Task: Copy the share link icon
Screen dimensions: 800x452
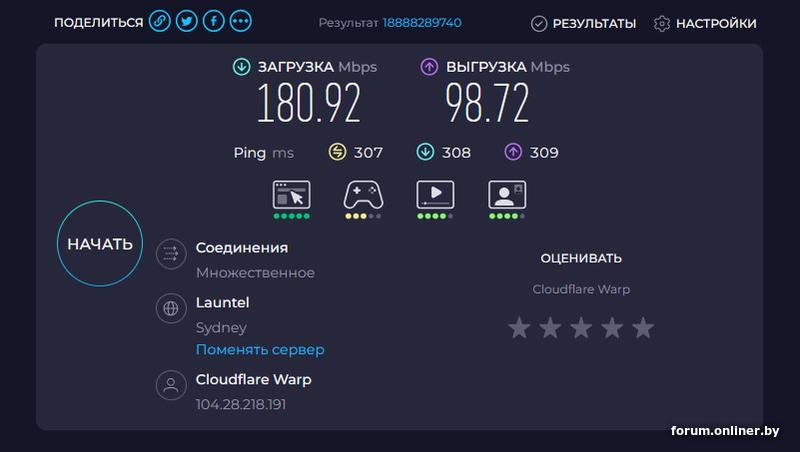Action: click(160, 22)
